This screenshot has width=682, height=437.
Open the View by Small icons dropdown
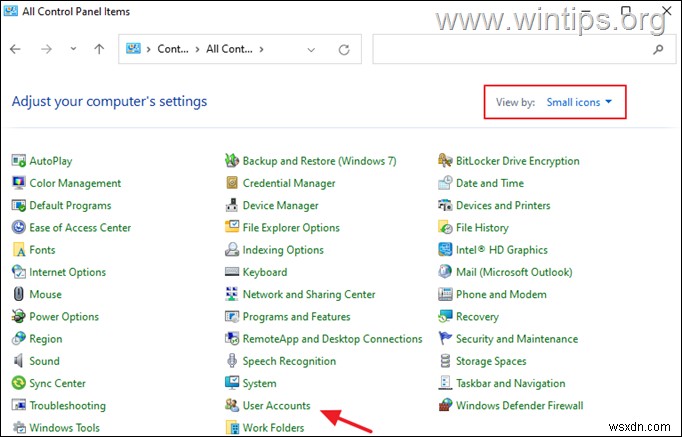(x=579, y=102)
